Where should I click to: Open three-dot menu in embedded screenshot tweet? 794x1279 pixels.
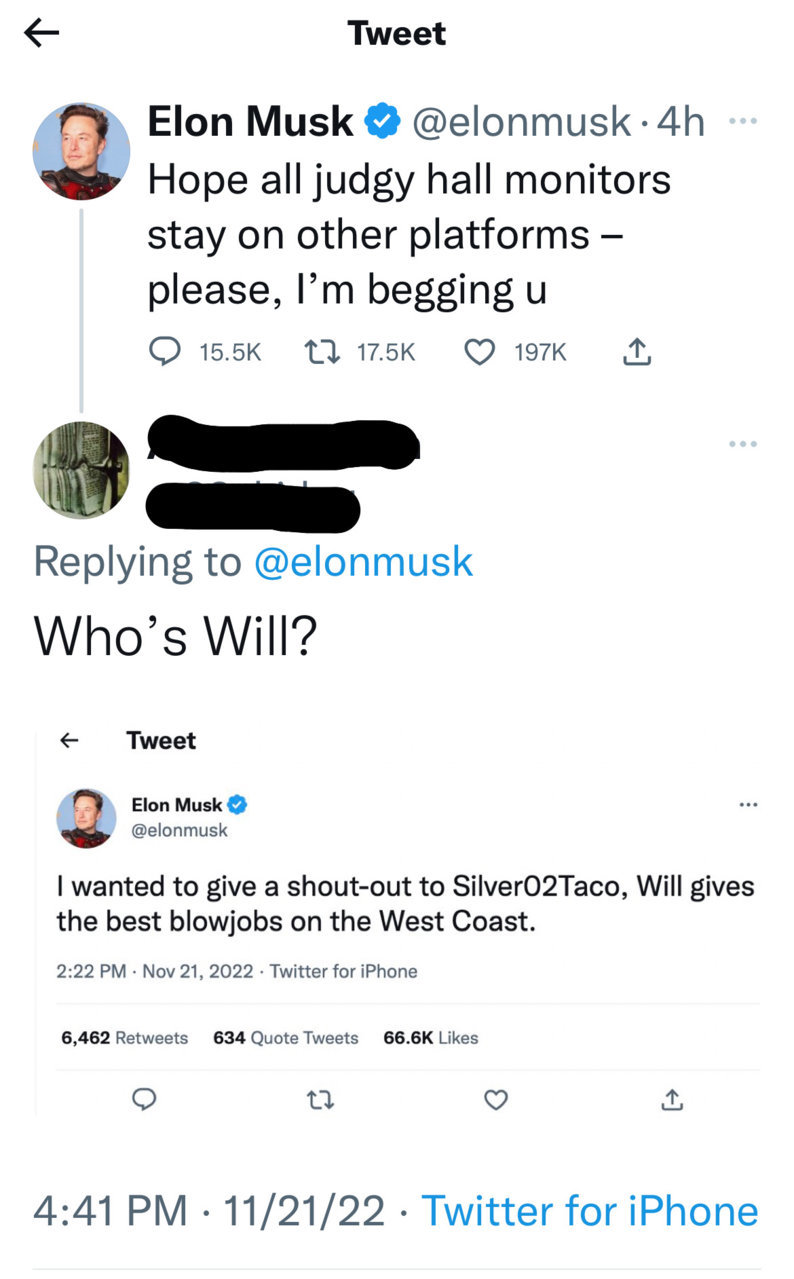[748, 804]
